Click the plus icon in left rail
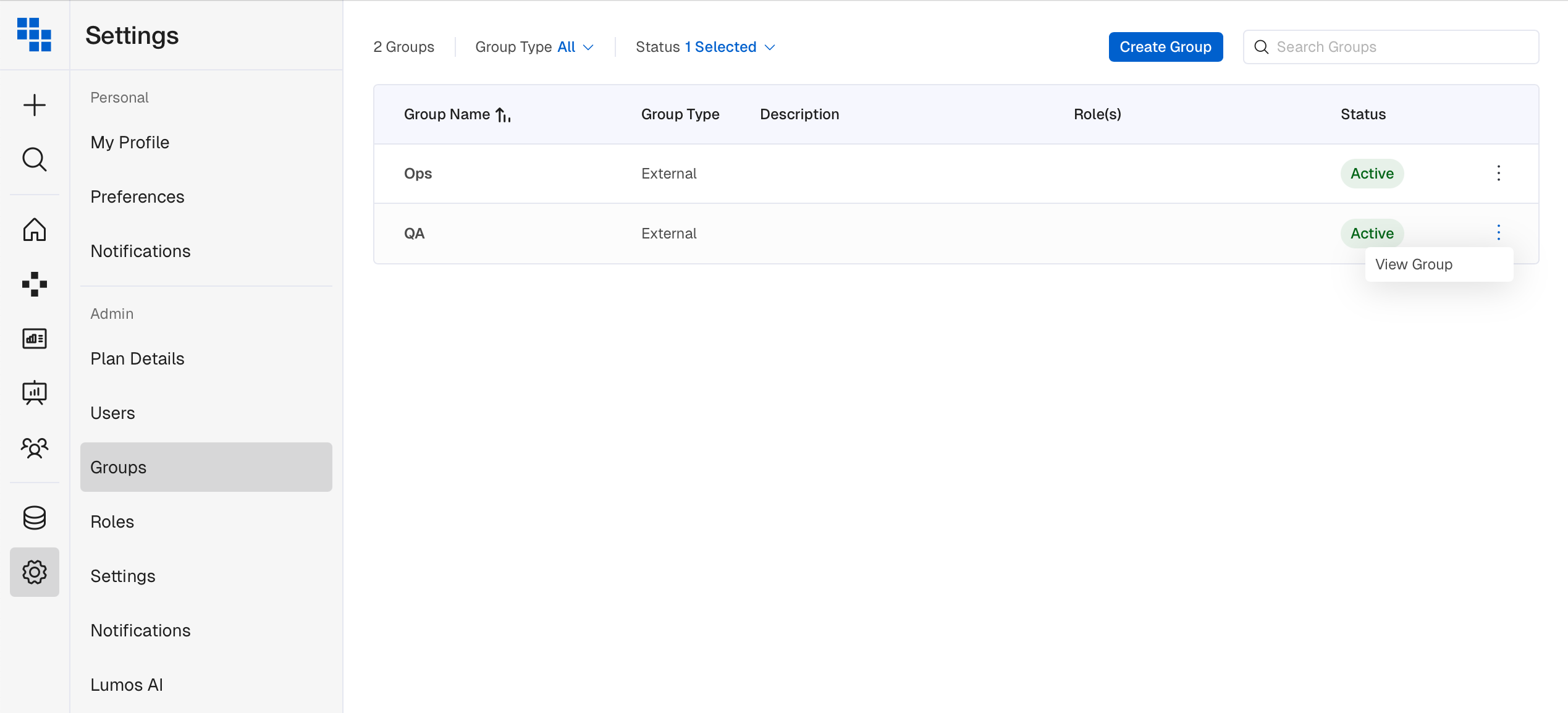Viewport: 1568px width, 713px height. click(35, 105)
